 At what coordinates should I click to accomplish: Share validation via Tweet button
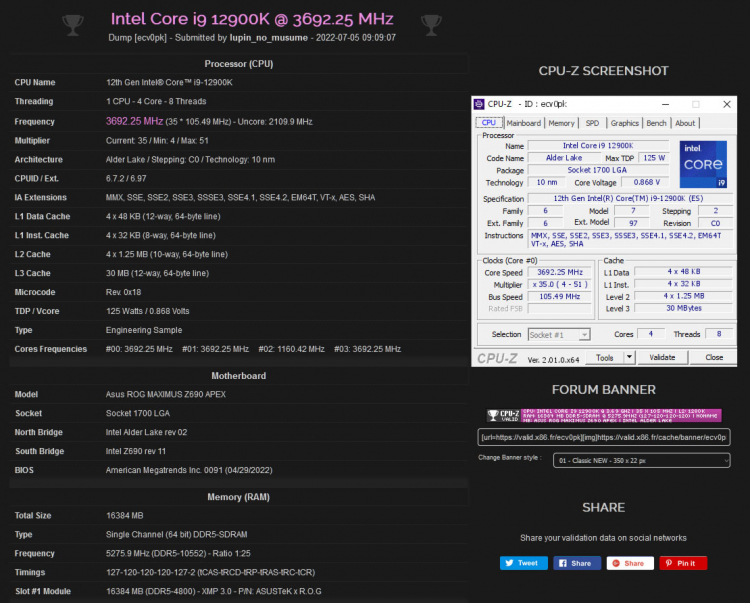pyautogui.click(x=521, y=563)
